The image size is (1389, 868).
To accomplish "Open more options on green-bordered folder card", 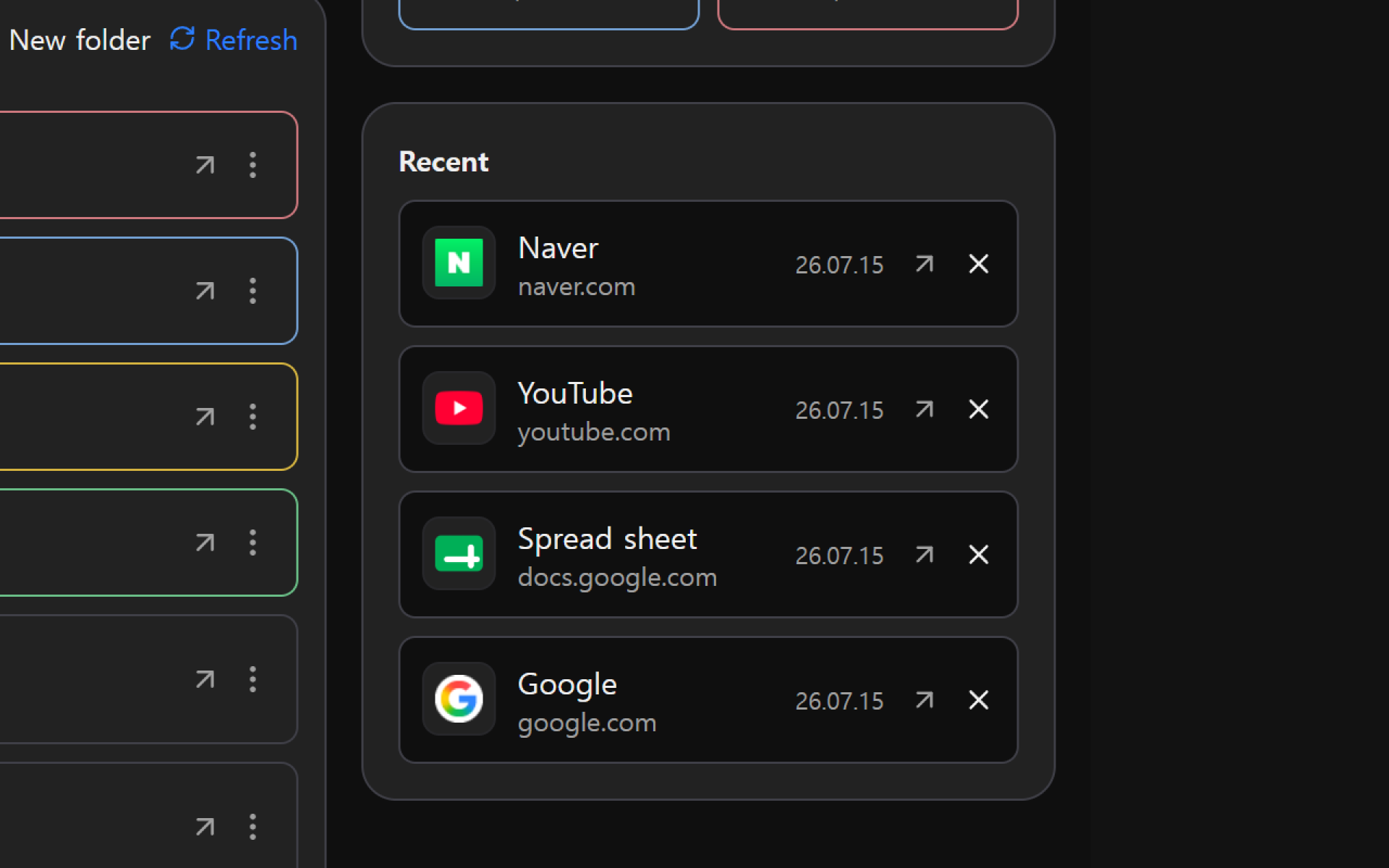I will (x=252, y=542).
